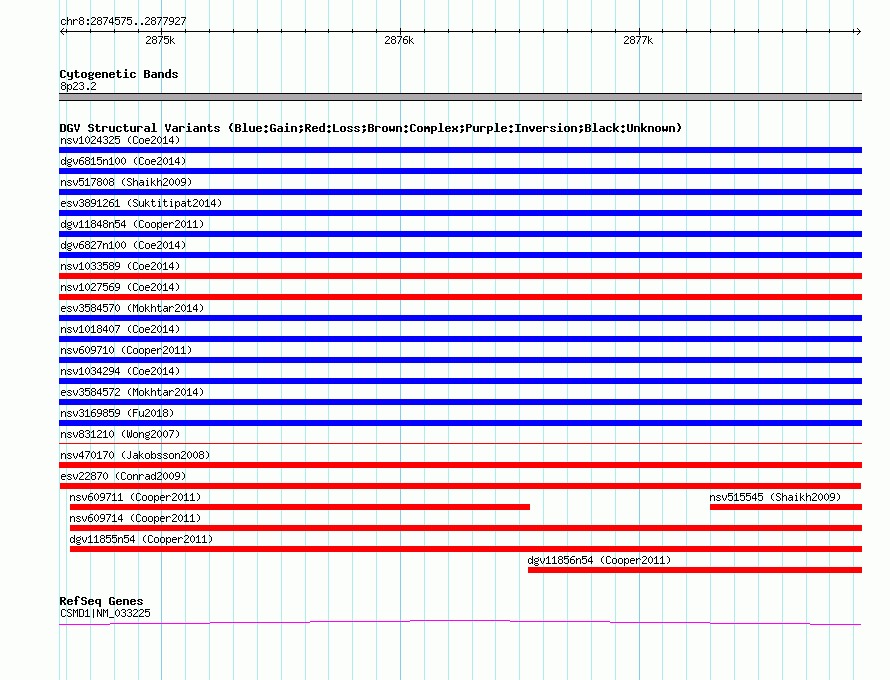Image resolution: width=890 pixels, height=680 pixels.
Task: Click dgv11856n54 (Cooper2011) label
Action: coord(599,560)
